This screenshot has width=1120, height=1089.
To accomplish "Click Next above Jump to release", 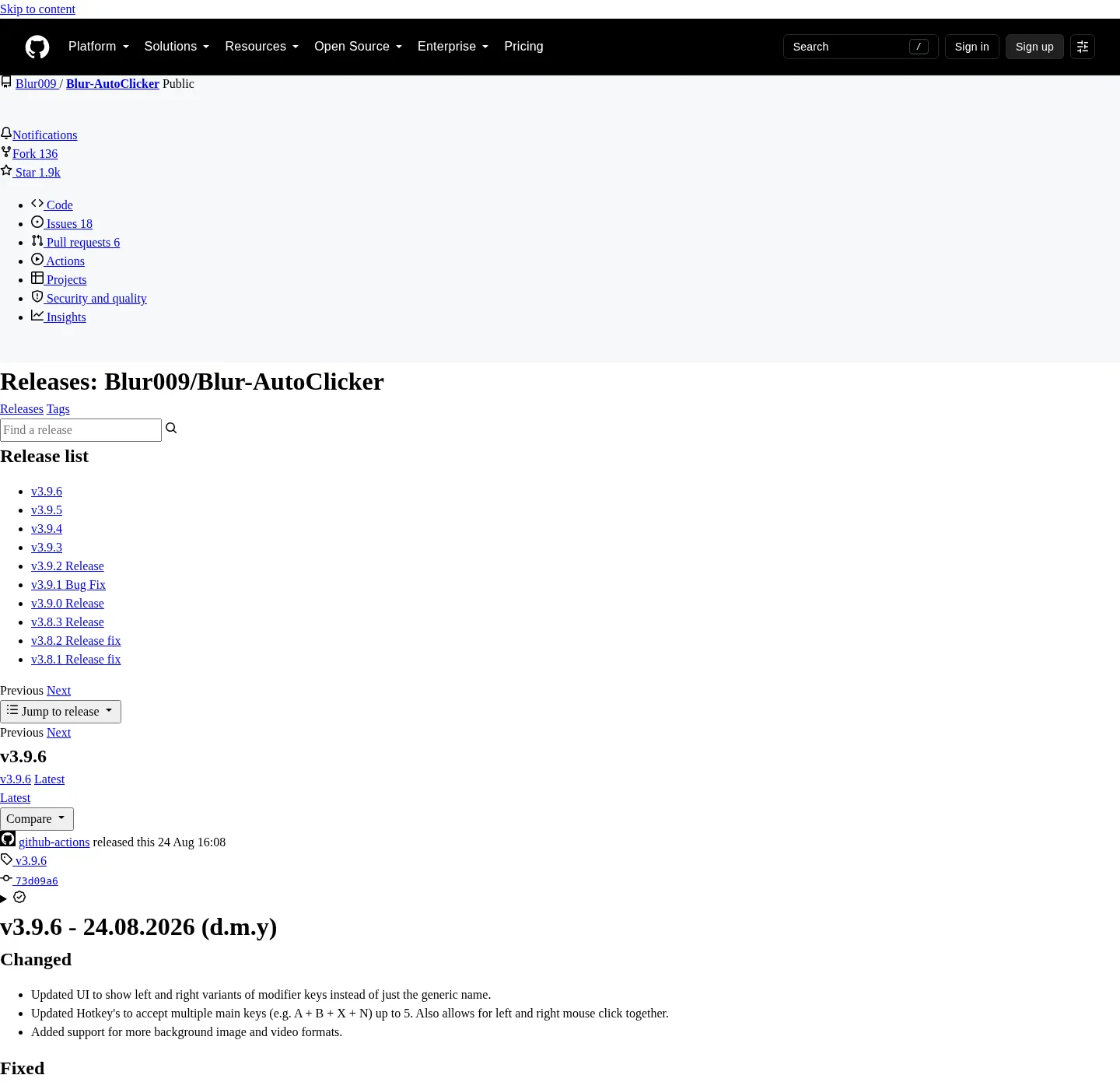I will pos(58,691).
